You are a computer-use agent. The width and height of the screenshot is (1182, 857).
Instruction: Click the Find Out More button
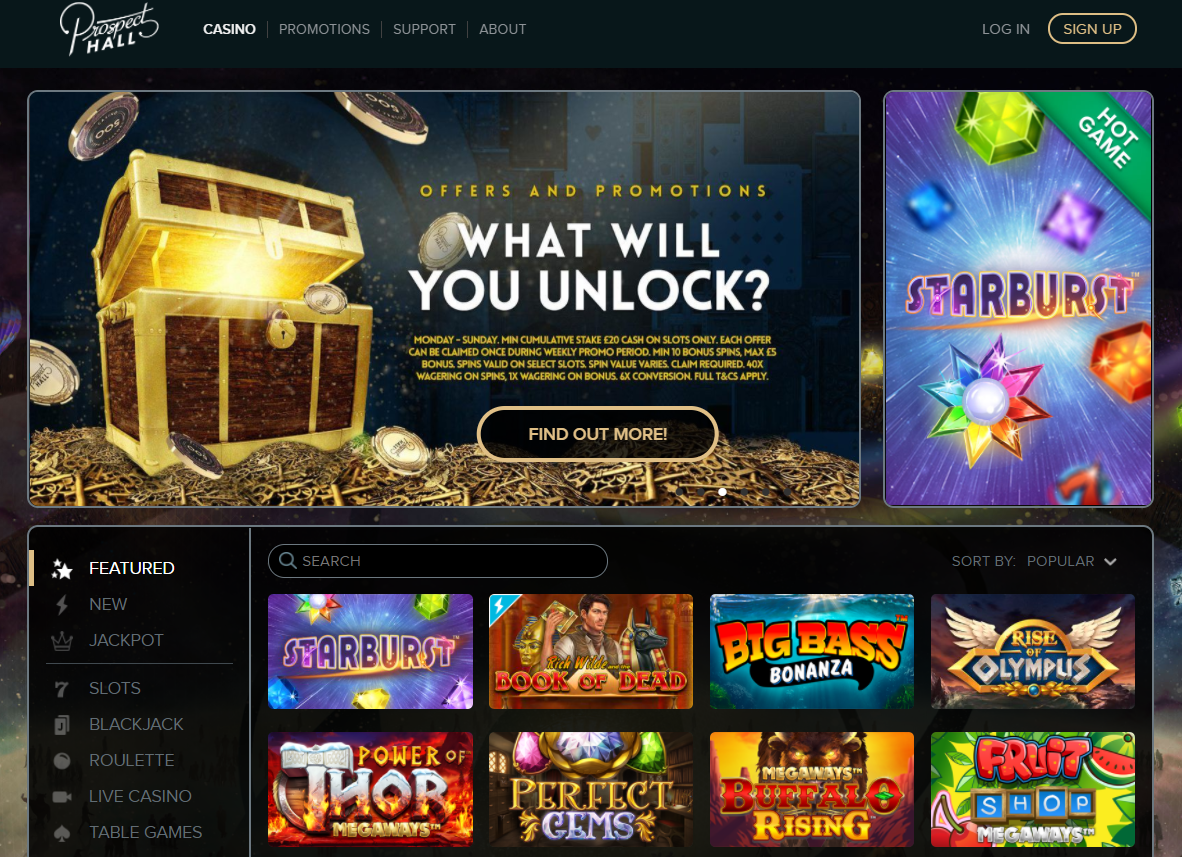click(597, 434)
